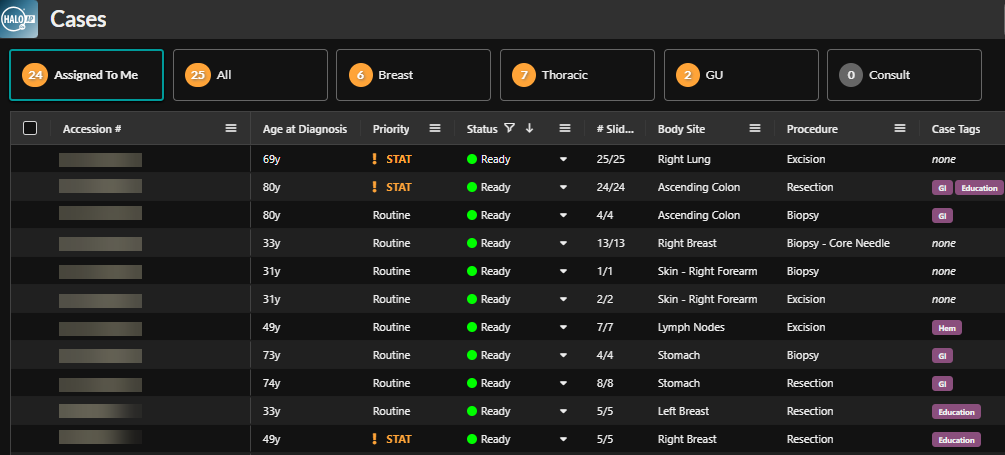Expand status dropdown for Right Lung case
This screenshot has width=1005, height=455.
click(563, 159)
